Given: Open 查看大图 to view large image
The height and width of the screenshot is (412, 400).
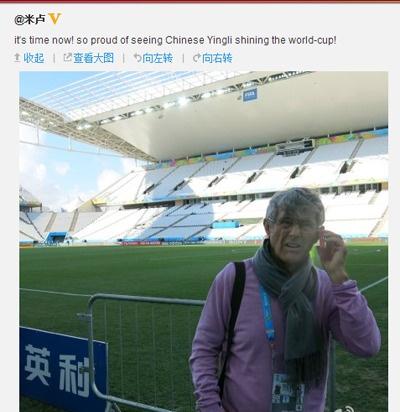Looking at the screenshot, I should tap(94, 58).
